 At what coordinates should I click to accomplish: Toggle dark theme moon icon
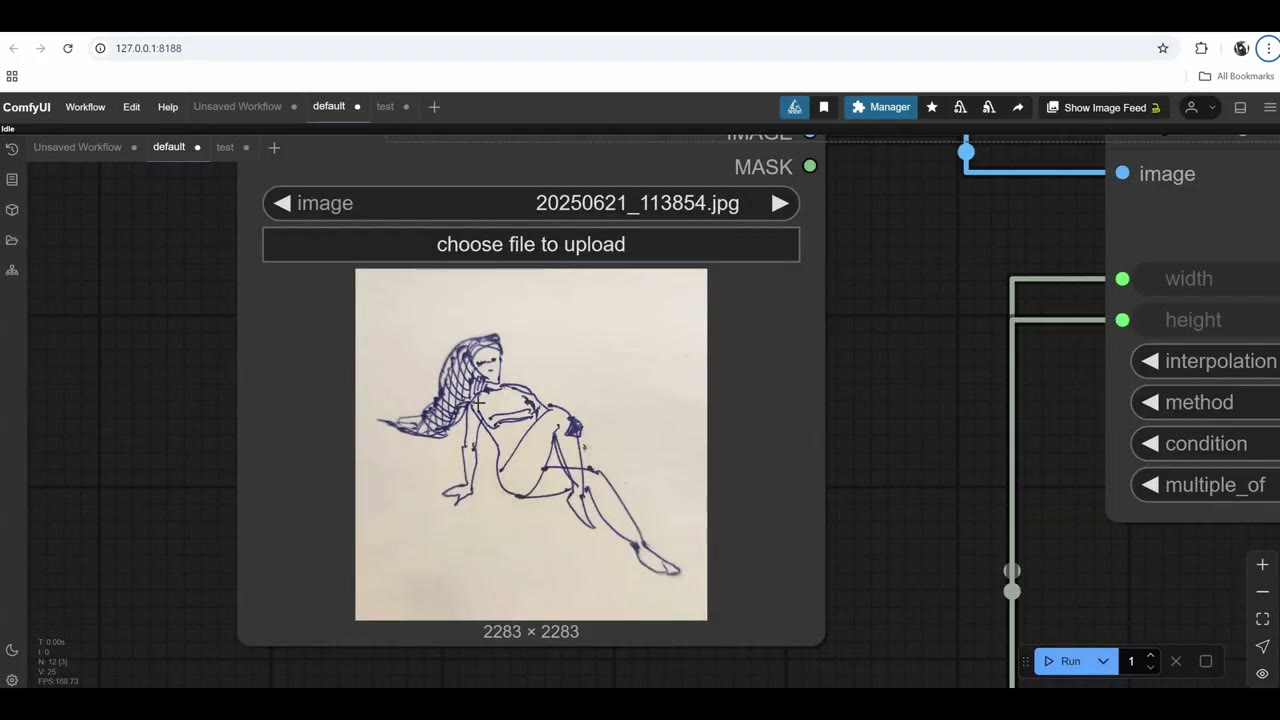click(x=12, y=650)
